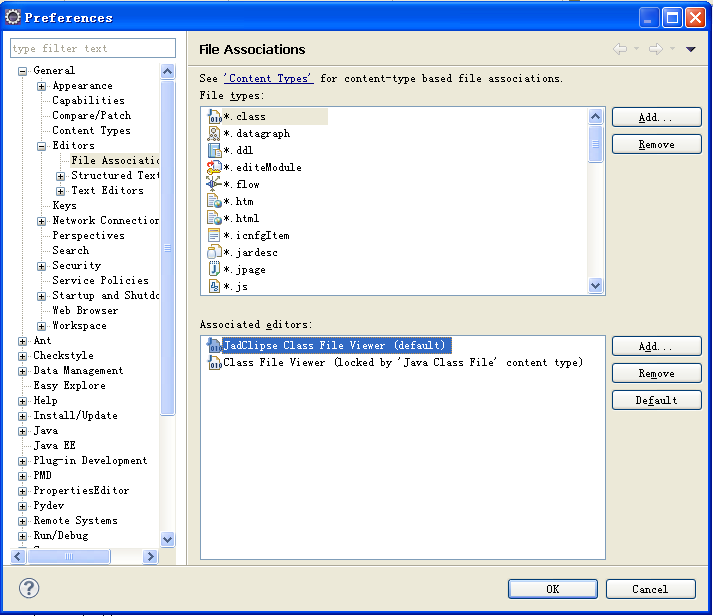The width and height of the screenshot is (713, 616).
Task: Click the *.editeModule file icon
Action: 214,167
